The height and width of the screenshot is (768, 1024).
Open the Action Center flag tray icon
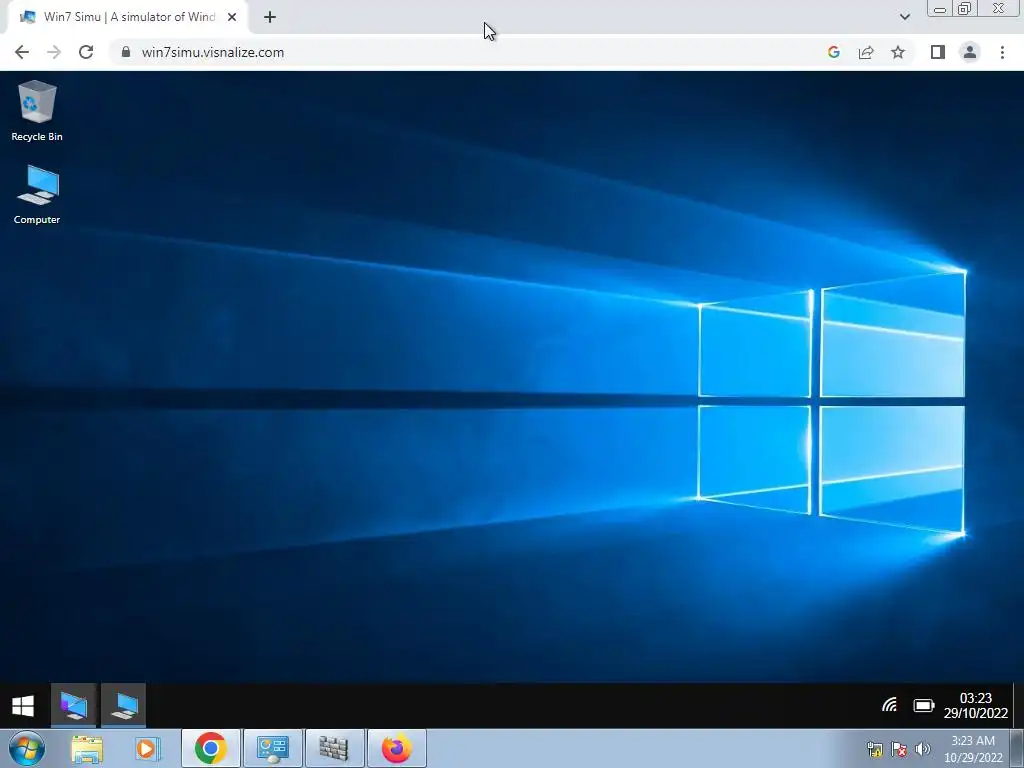899,750
